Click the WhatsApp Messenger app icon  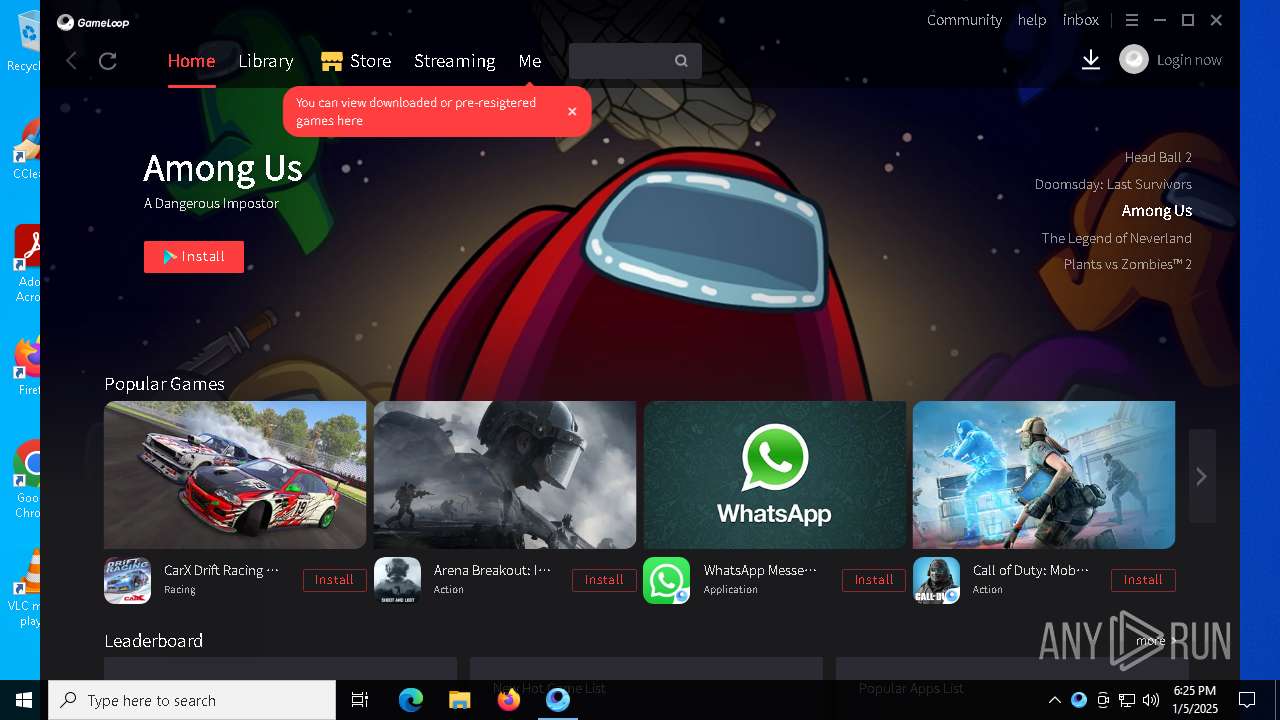(x=666, y=580)
